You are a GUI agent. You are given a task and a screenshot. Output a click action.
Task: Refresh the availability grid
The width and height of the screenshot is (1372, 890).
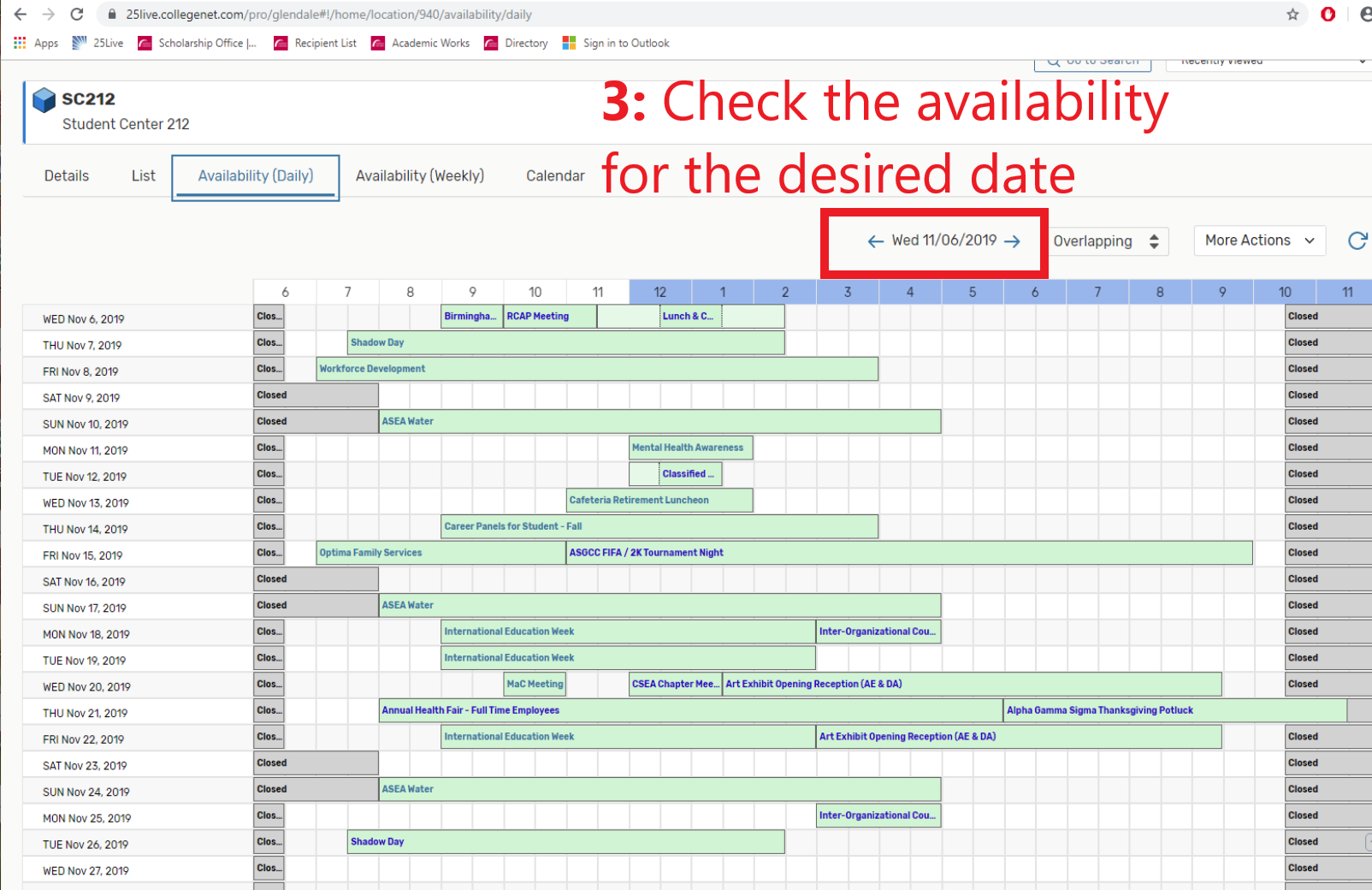1357,240
